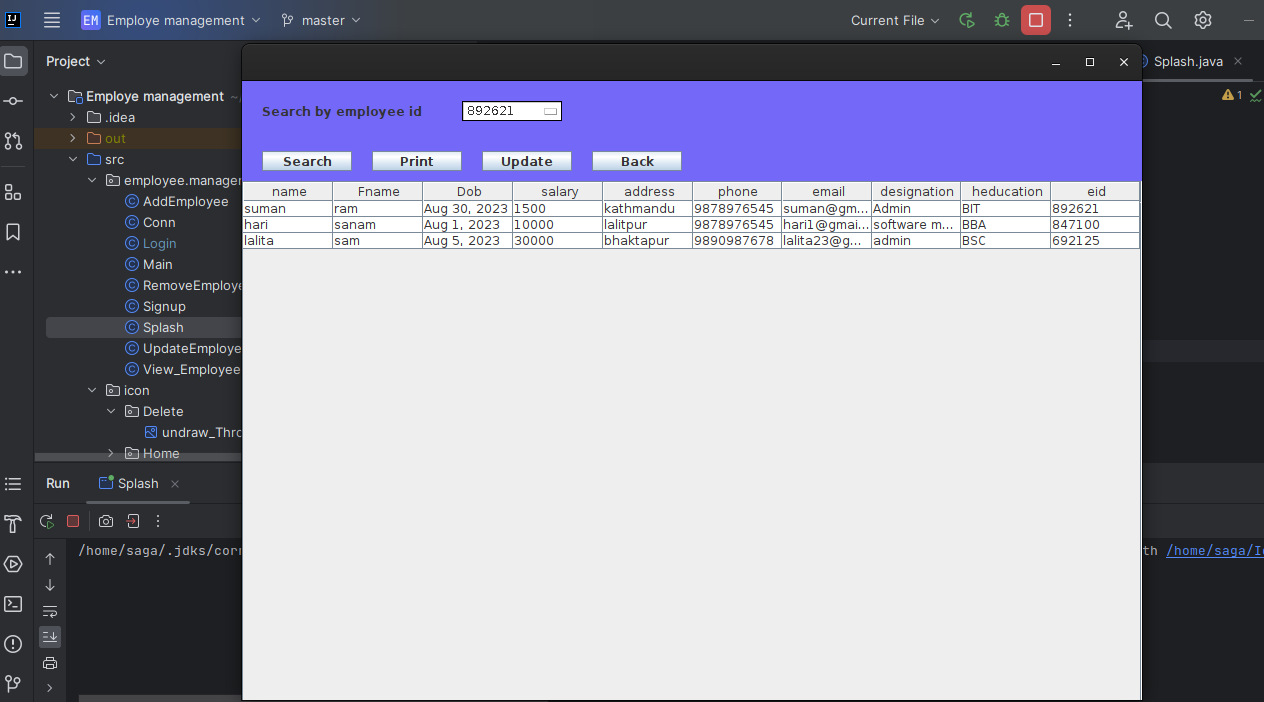Expand the out folder
This screenshot has width=1264, height=702.
pyautogui.click(x=72, y=138)
